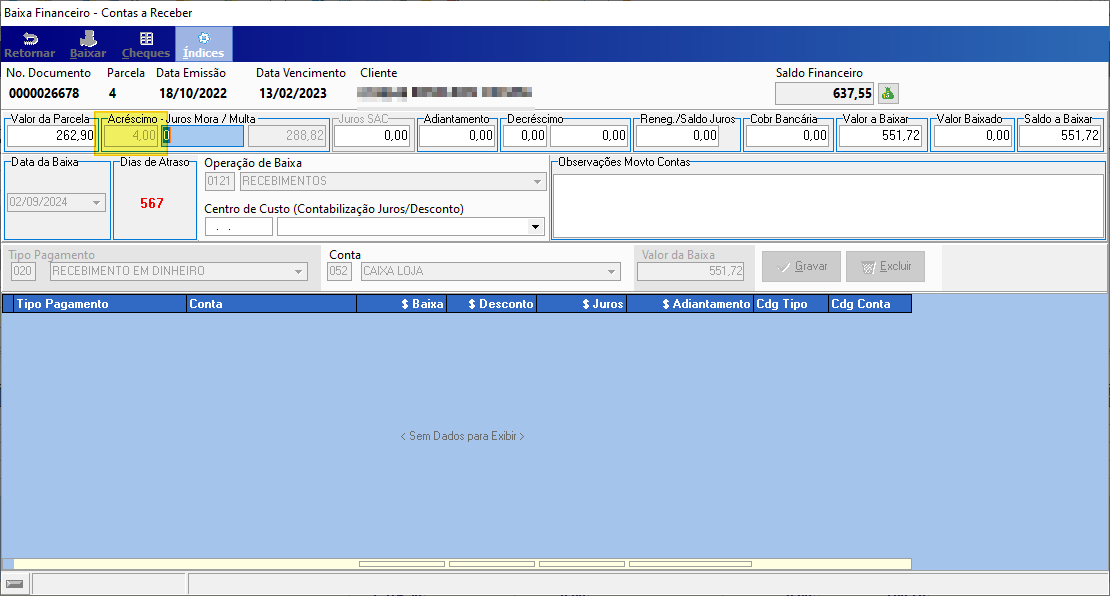Expand the RECEBIMENTO EM DINHEIRO dropdown
Screen dimensions: 1110x596
pos(299,271)
